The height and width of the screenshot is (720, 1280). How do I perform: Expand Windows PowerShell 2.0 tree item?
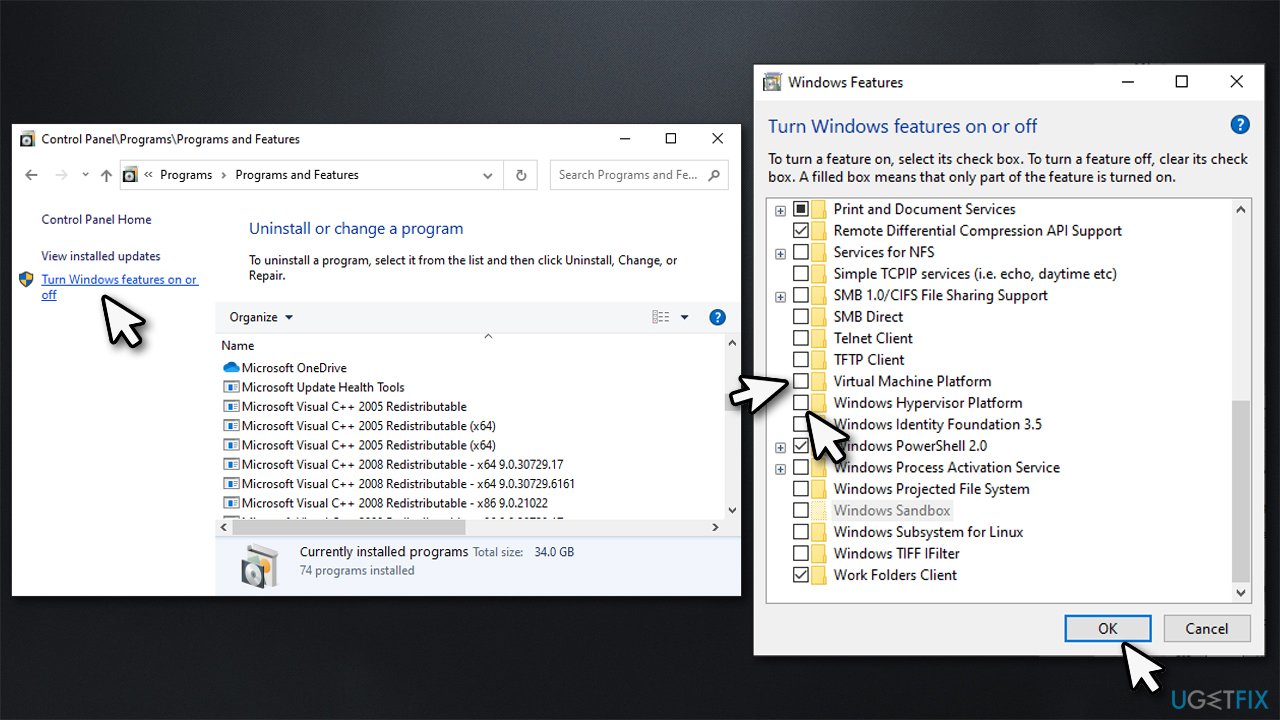[x=780, y=446]
